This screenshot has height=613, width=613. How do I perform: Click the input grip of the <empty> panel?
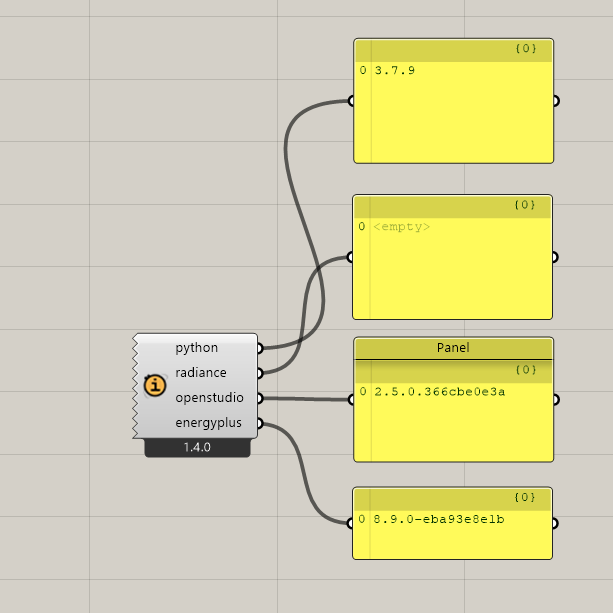click(x=352, y=257)
